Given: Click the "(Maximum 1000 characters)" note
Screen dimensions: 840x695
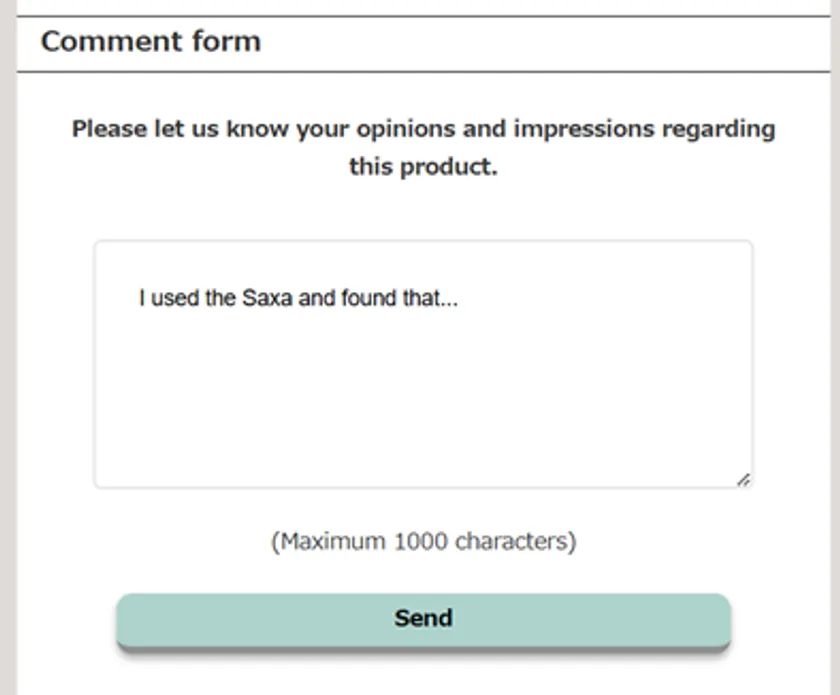Looking at the screenshot, I should [x=423, y=542].
